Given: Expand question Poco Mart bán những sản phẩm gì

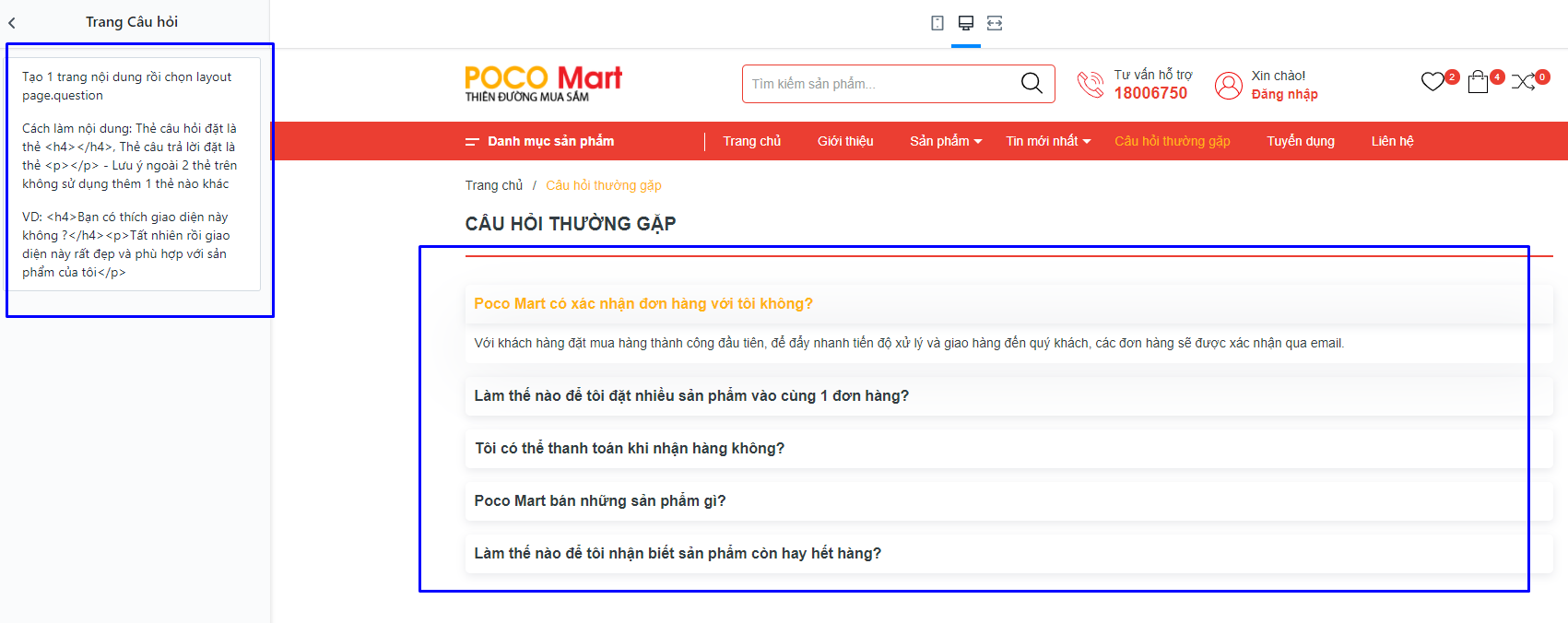Looking at the screenshot, I should (1008, 501).
